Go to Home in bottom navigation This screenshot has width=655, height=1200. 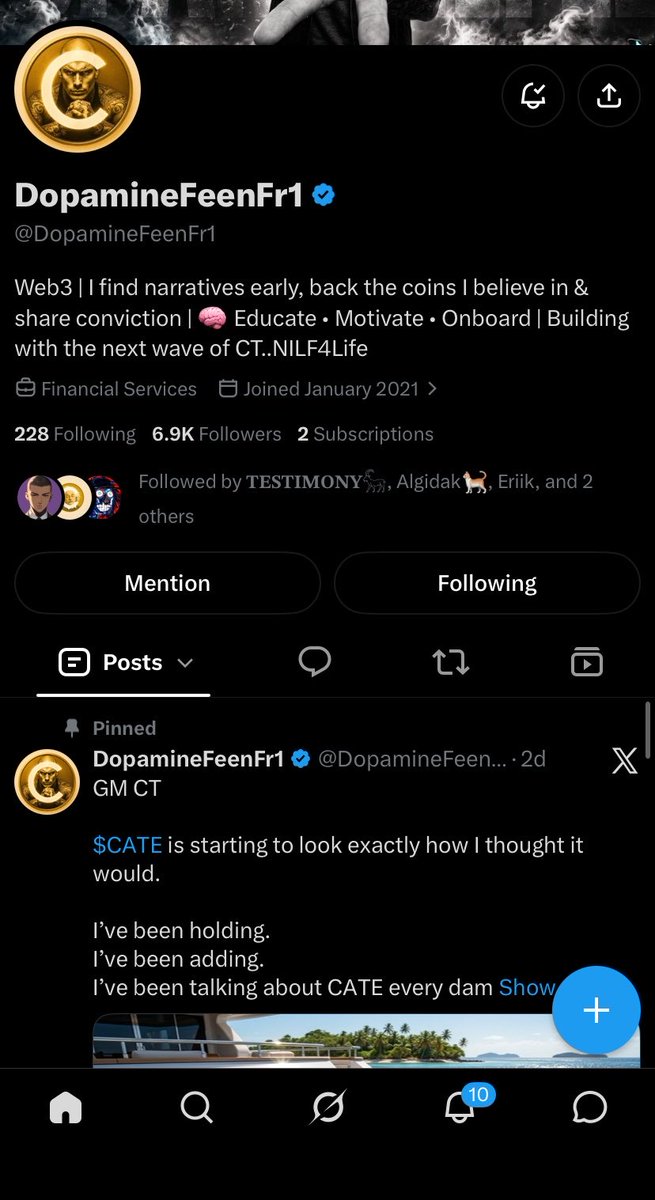point(66,1107)
